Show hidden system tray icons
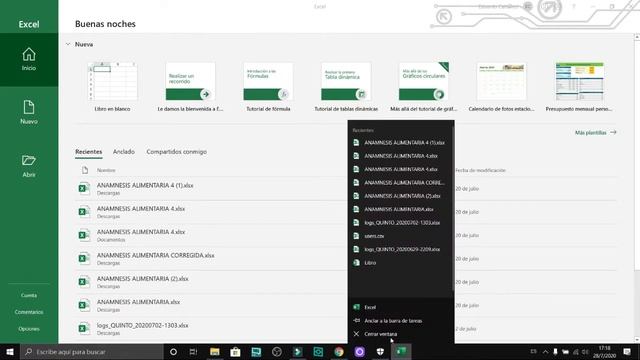The image size is (640, 360). tap(545, 352)
